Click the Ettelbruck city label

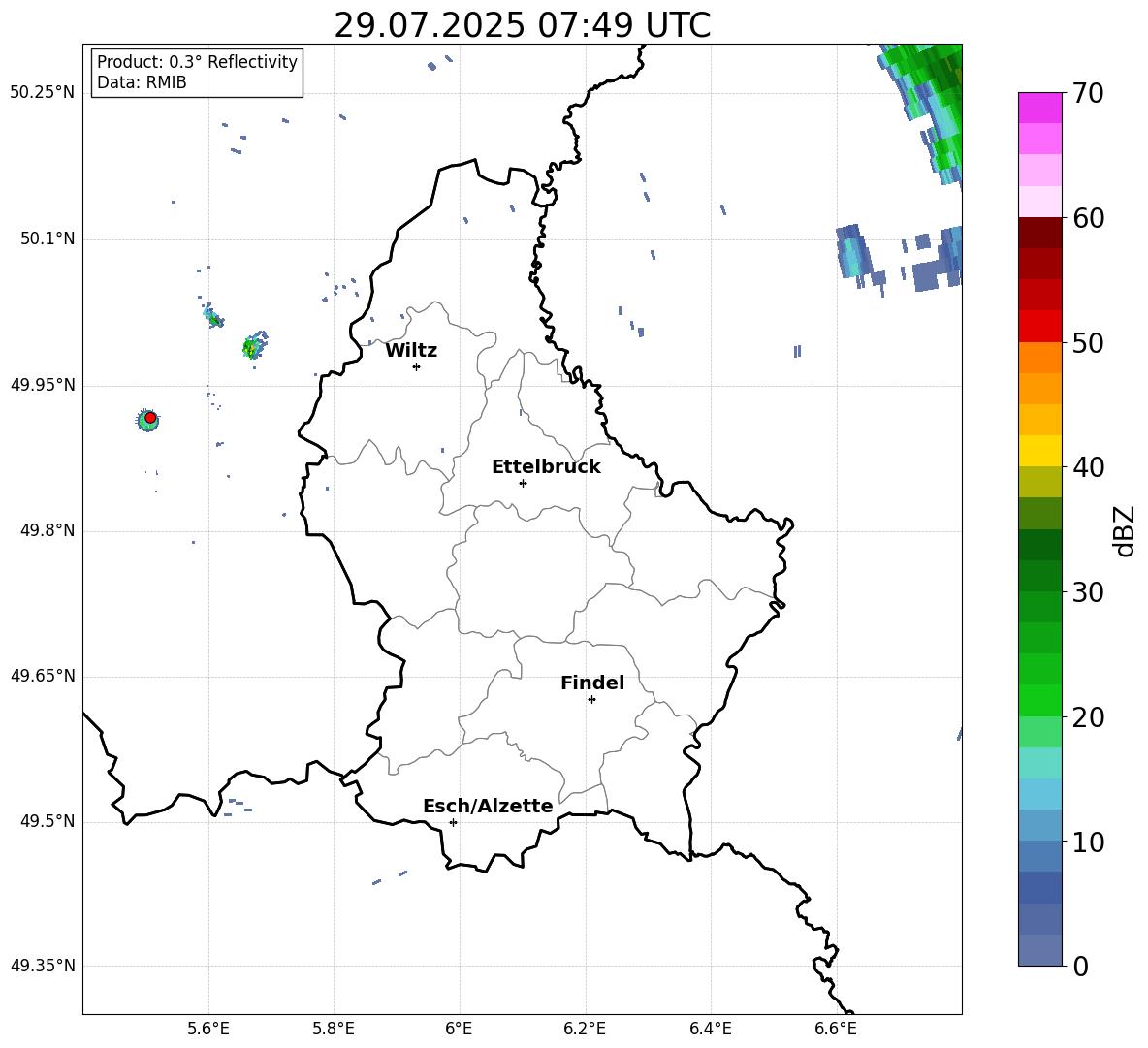(546, 467)
